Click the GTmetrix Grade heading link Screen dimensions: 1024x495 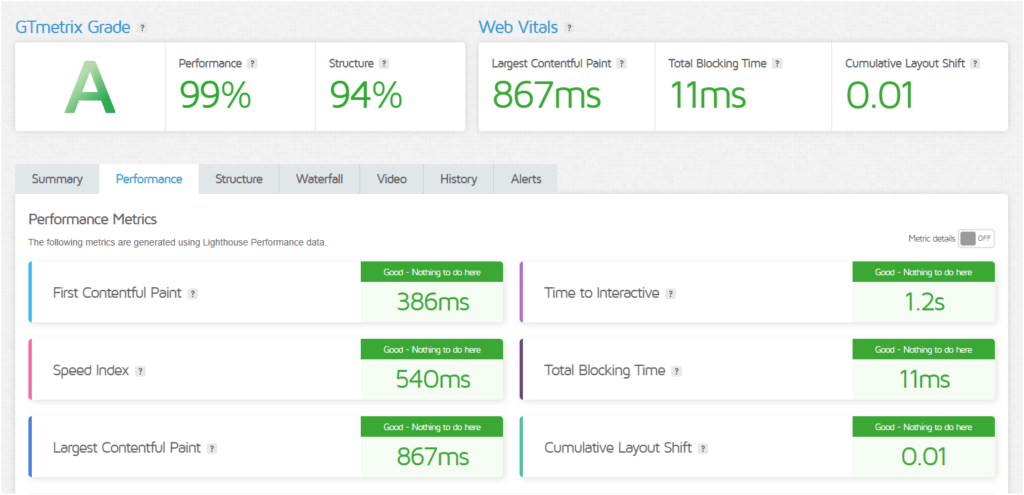click(72, 27)
